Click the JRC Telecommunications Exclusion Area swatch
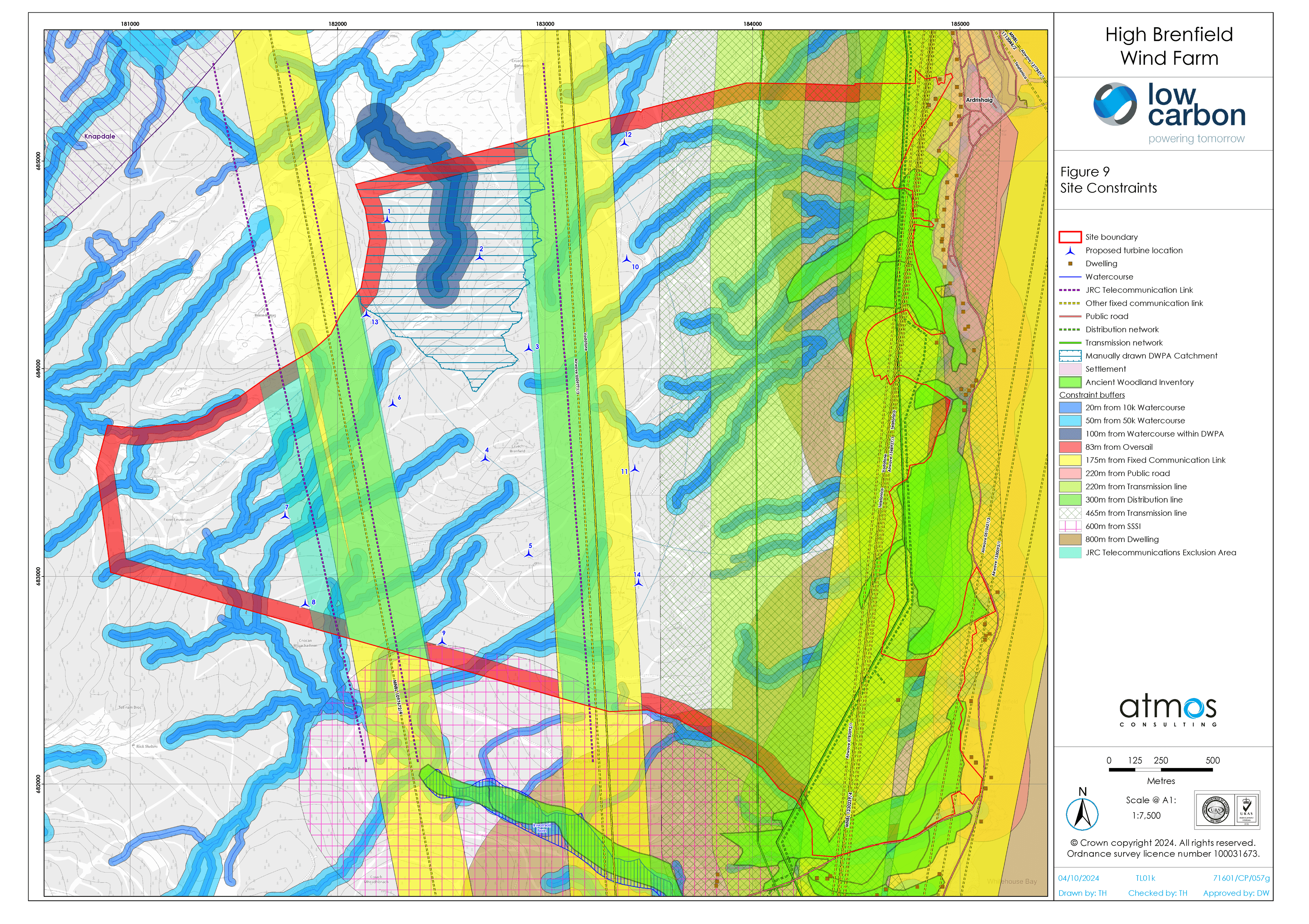Screen dimensions: 1309x924 (1070, 553)
